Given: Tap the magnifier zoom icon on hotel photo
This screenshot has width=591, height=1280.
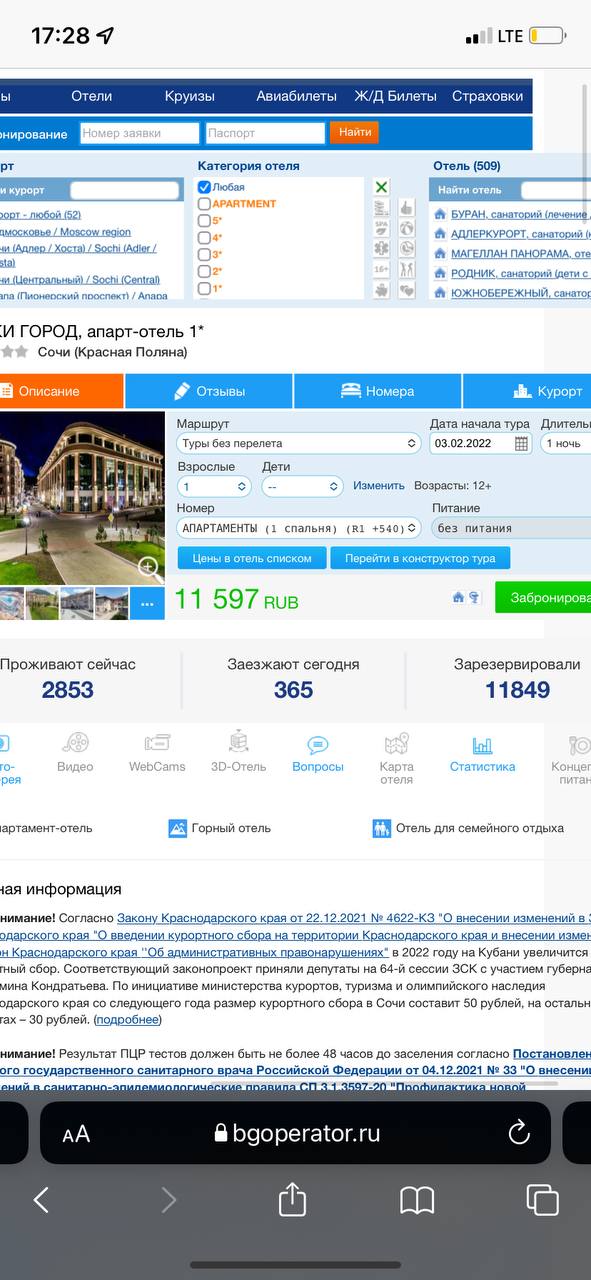Looking at the screenshot, I should point(150,569).
